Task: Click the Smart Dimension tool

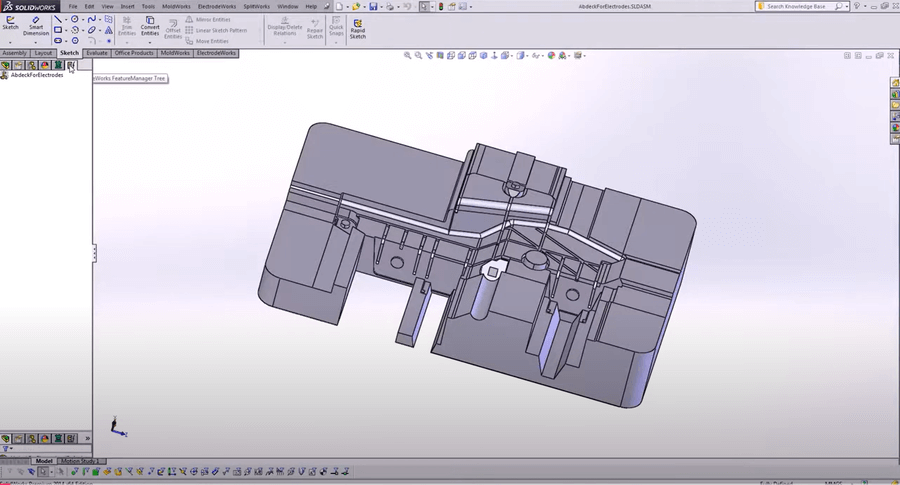Action: pos(36,24)
